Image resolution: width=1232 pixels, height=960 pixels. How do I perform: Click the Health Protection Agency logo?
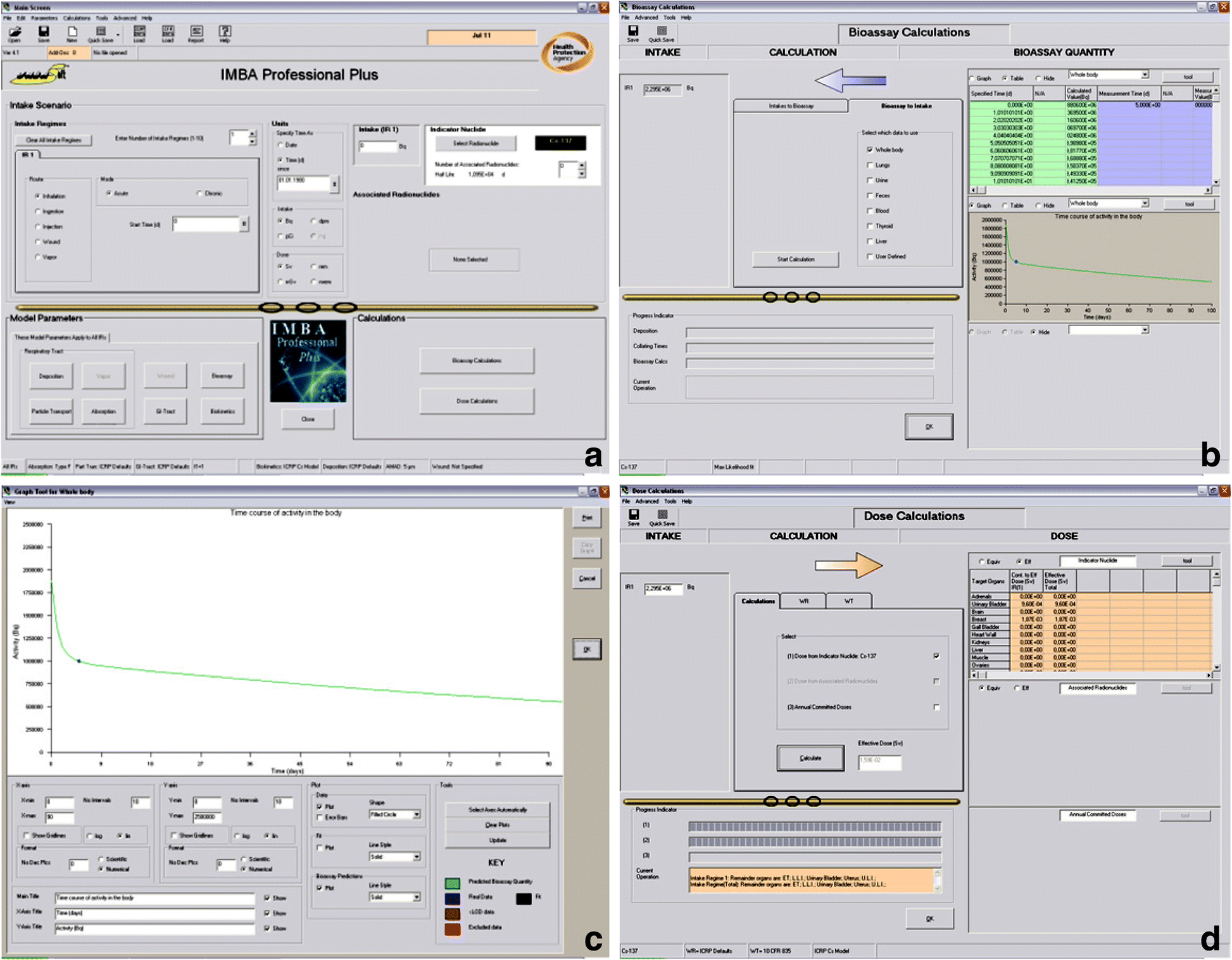pos(567,53)
